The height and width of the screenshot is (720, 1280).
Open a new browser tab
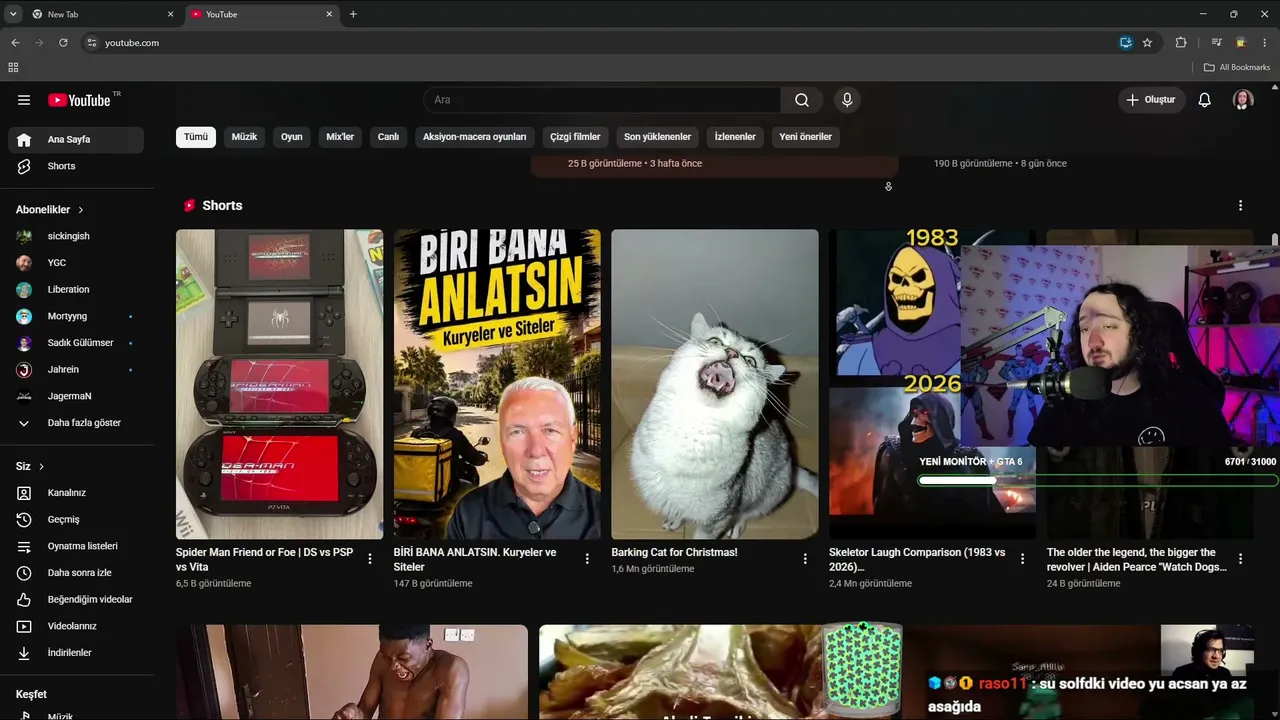click(353, 14)
